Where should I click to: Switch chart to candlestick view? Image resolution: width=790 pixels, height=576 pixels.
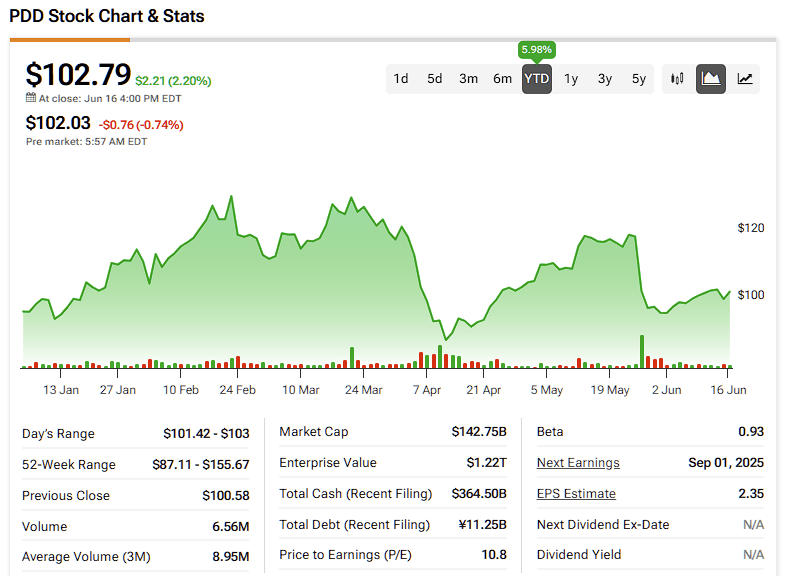(x=677, y=79)
